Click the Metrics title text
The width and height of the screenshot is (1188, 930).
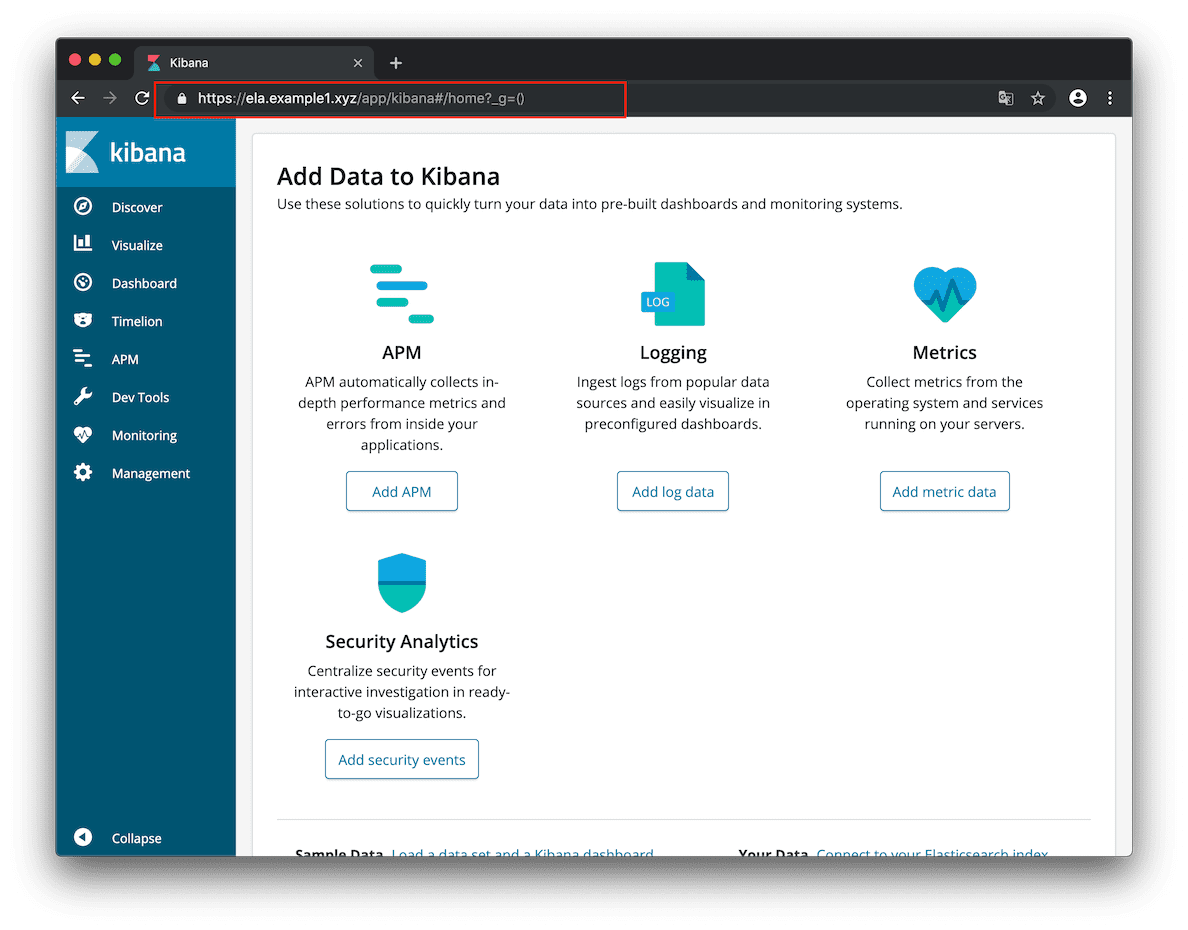point(944,352)
